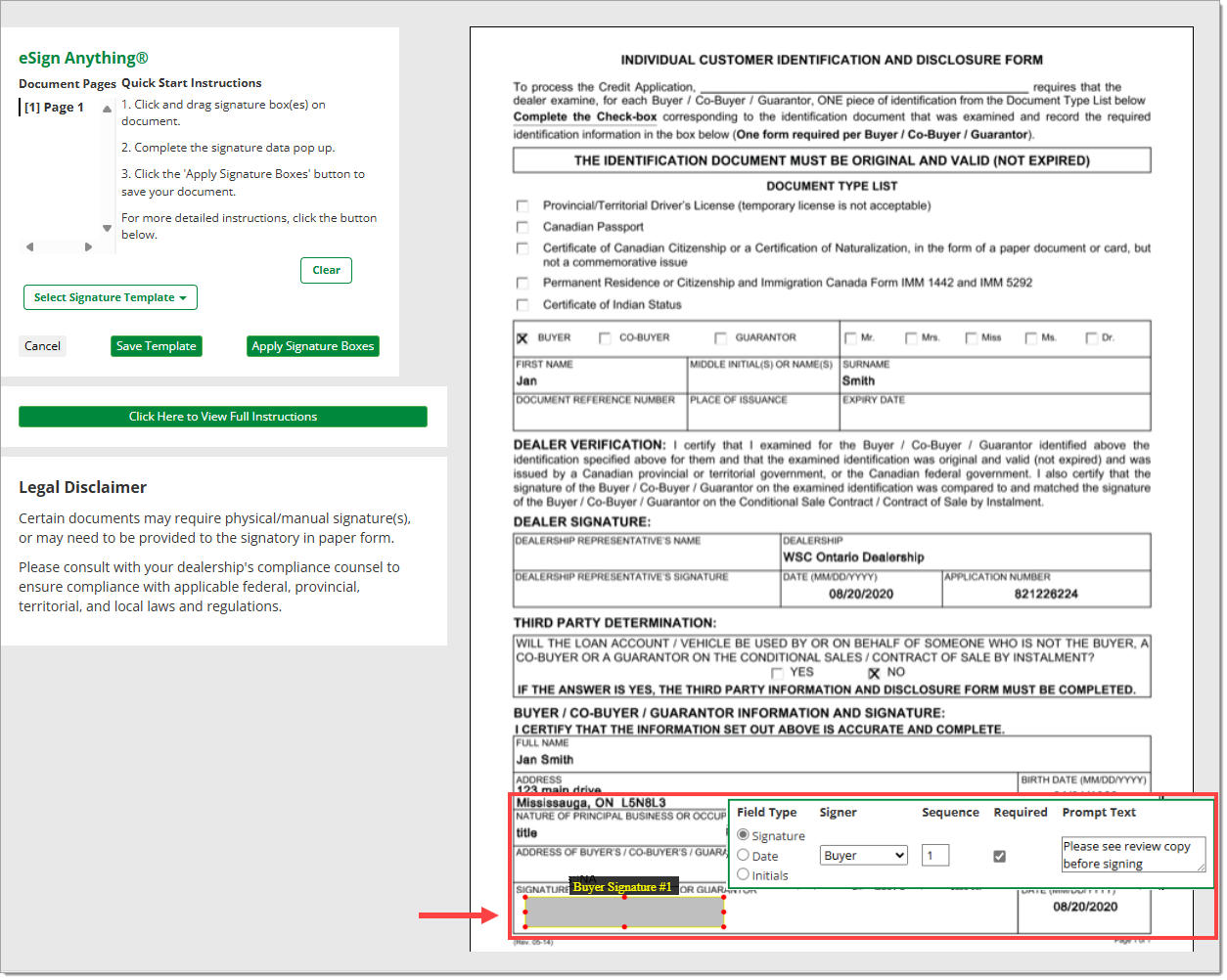Viewport: 1227px width, 980px height.
Task: Click Save Template button
Action: pyautogui.click(x=157, y=346)
